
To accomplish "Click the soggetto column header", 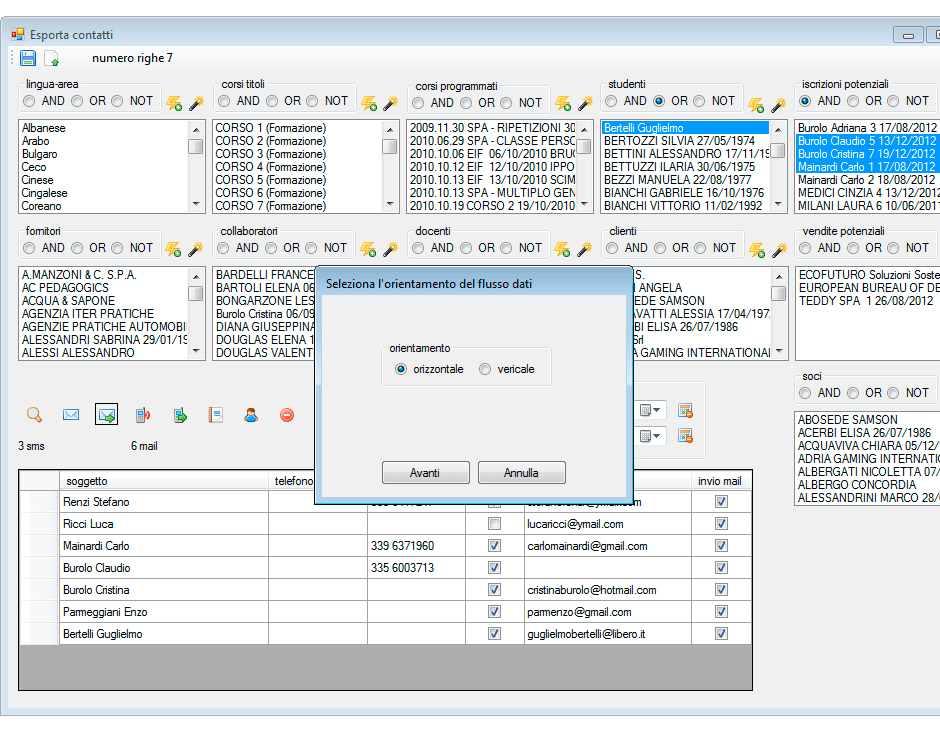I will (x=164, y=481).
